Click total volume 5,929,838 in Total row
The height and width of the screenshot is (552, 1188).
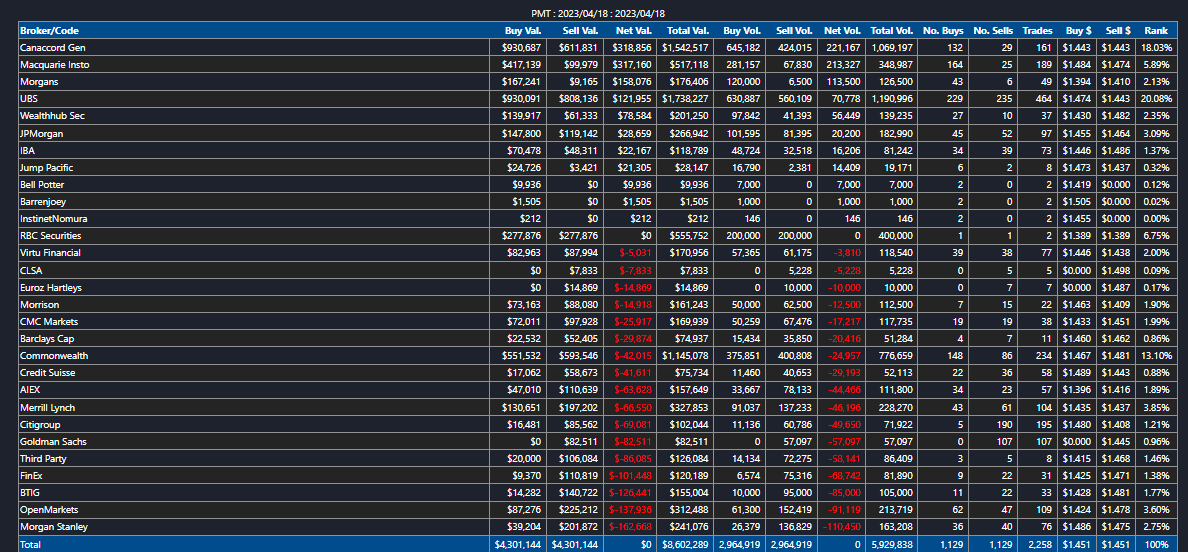click(891, 544)
